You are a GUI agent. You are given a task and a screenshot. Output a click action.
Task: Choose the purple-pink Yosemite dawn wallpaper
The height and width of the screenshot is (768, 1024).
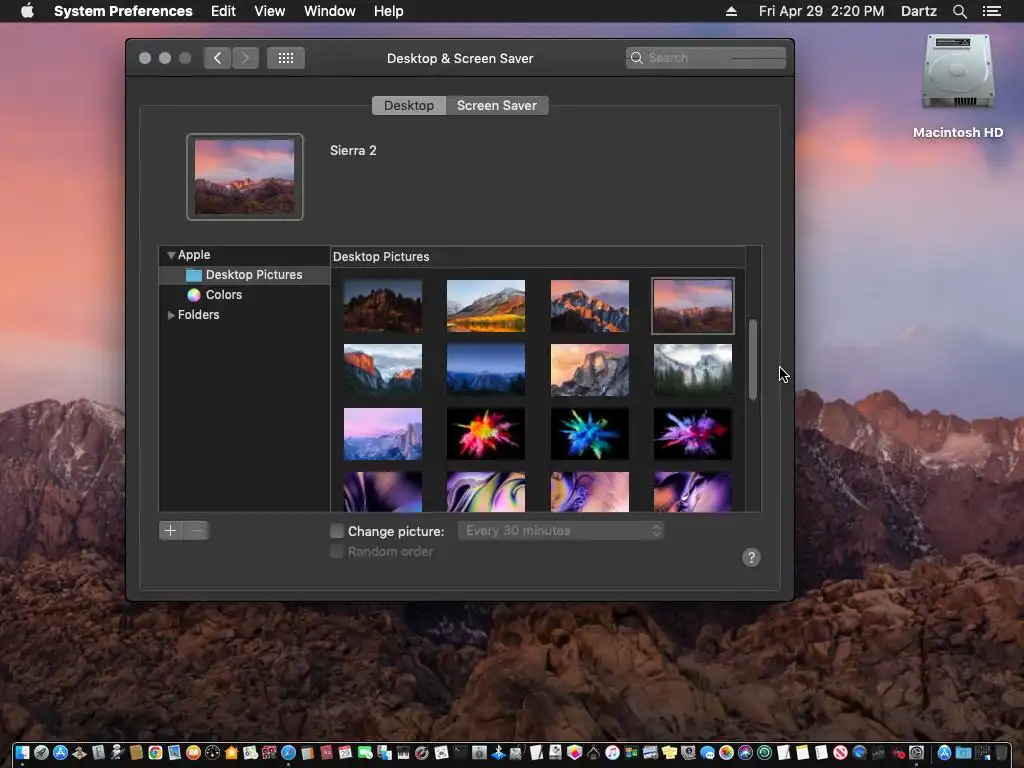(383, 434)
